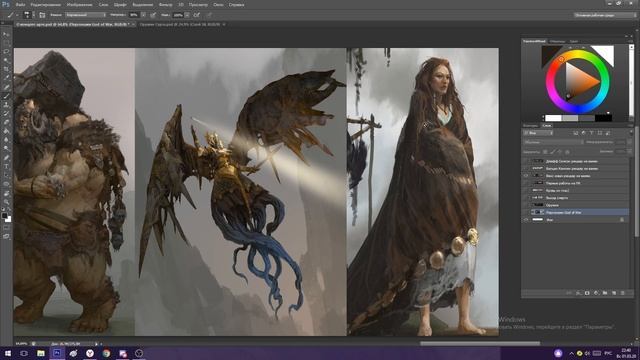Open the layer blend mode dropdown

[553, 142]
